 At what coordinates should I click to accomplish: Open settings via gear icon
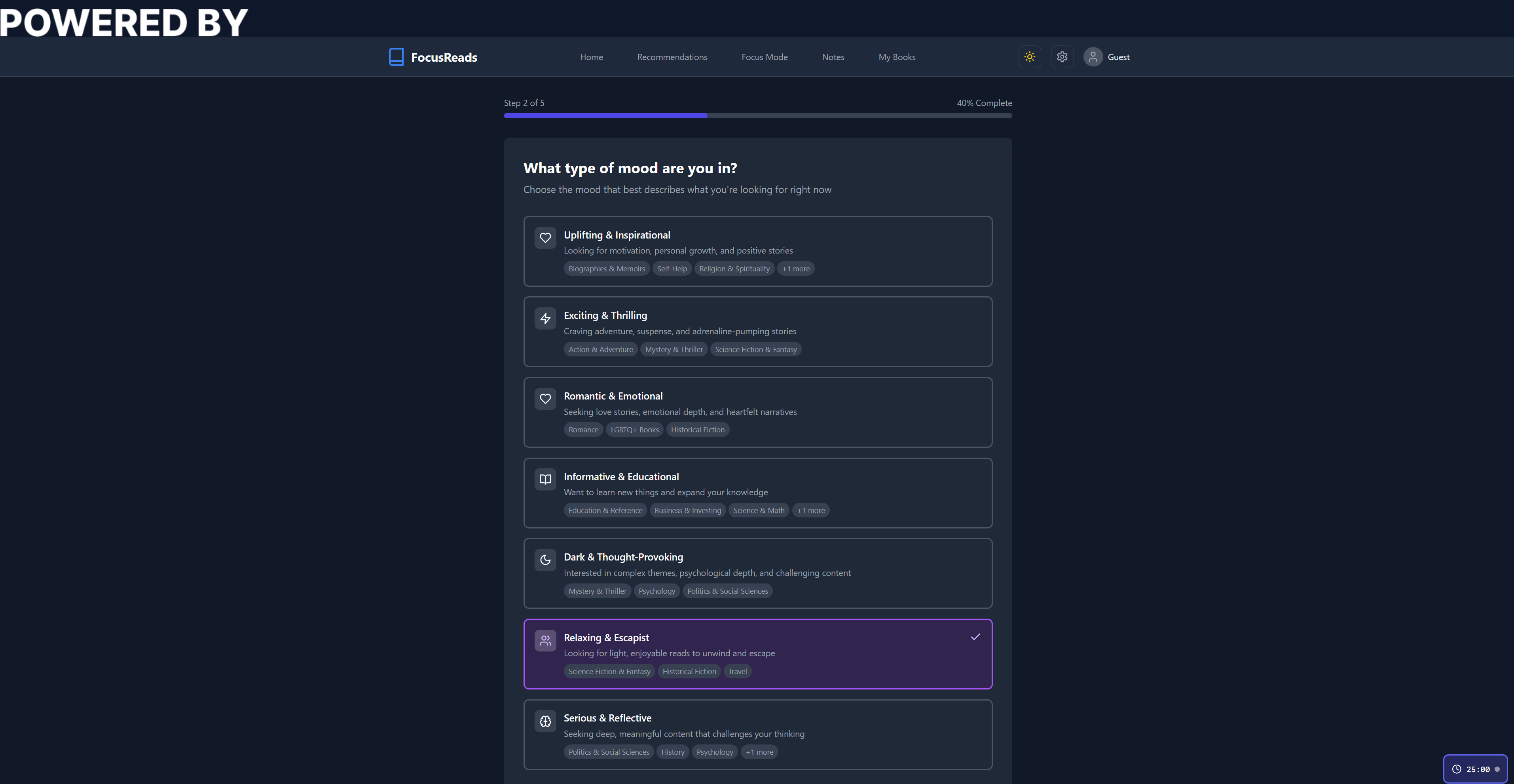1061,57
